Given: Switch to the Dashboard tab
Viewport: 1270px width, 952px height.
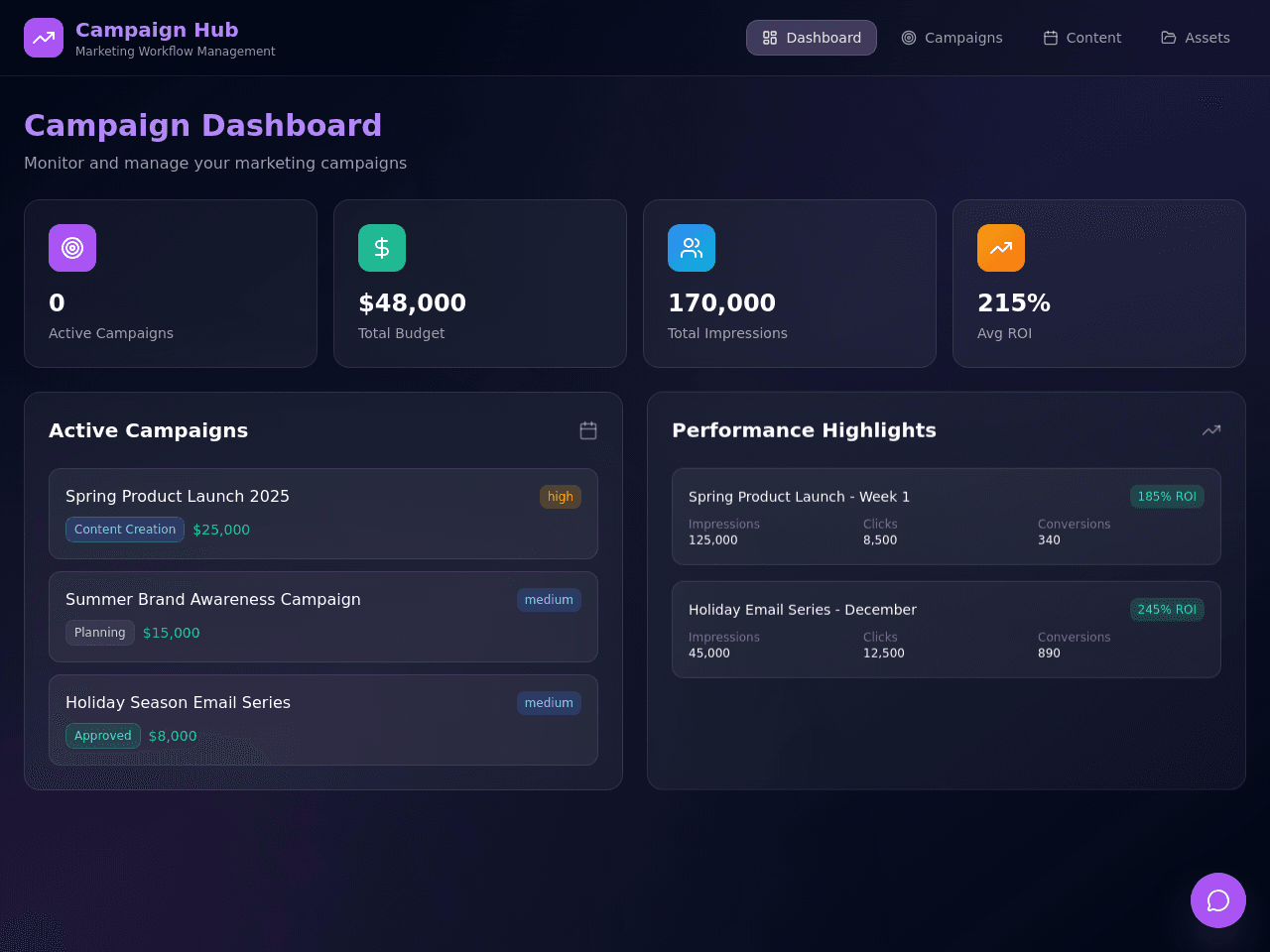Looking at the screenshot, I should click(812, 38).
